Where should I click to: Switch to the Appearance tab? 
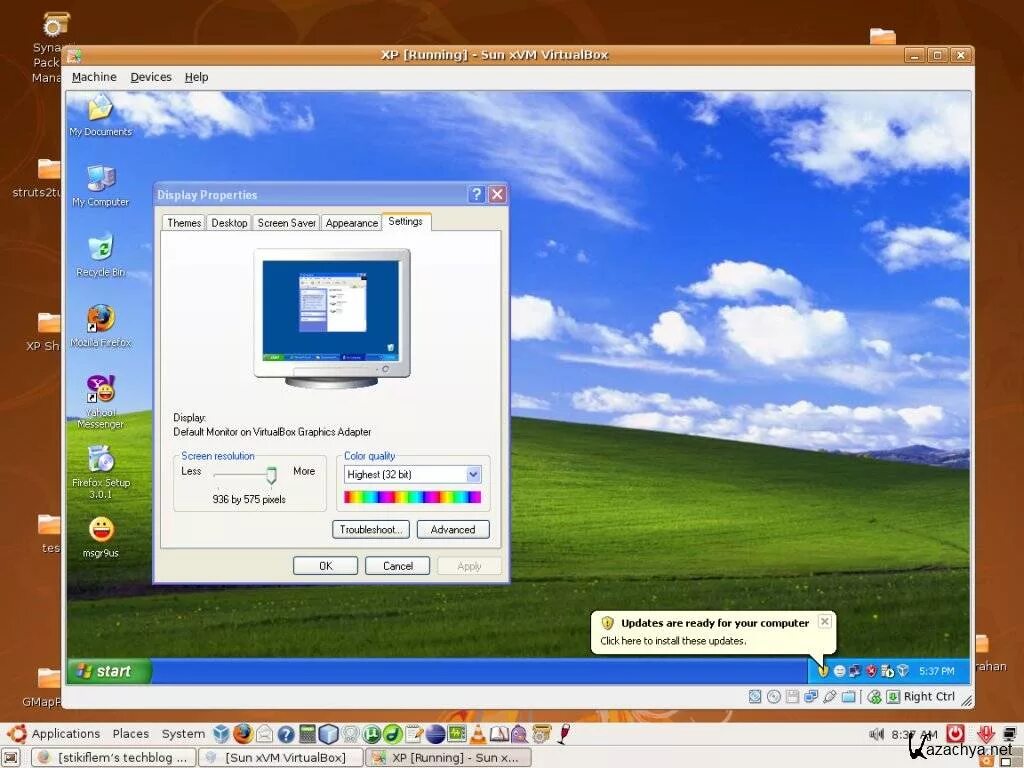[x=351, y=223]
